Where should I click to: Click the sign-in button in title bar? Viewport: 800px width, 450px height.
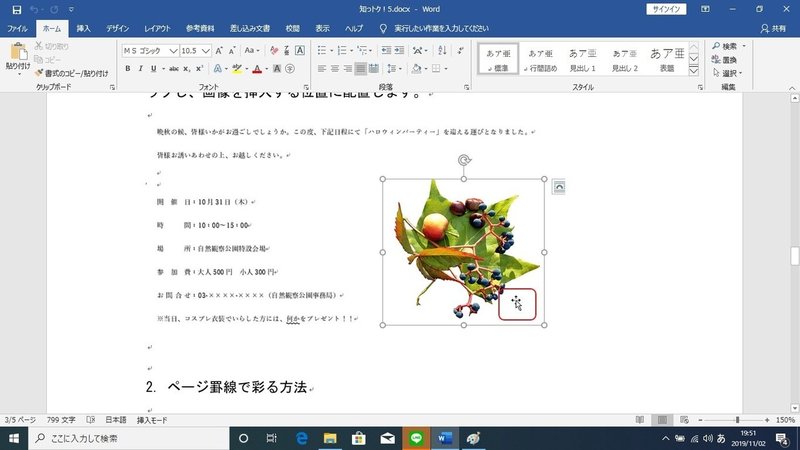pos(666,9)
